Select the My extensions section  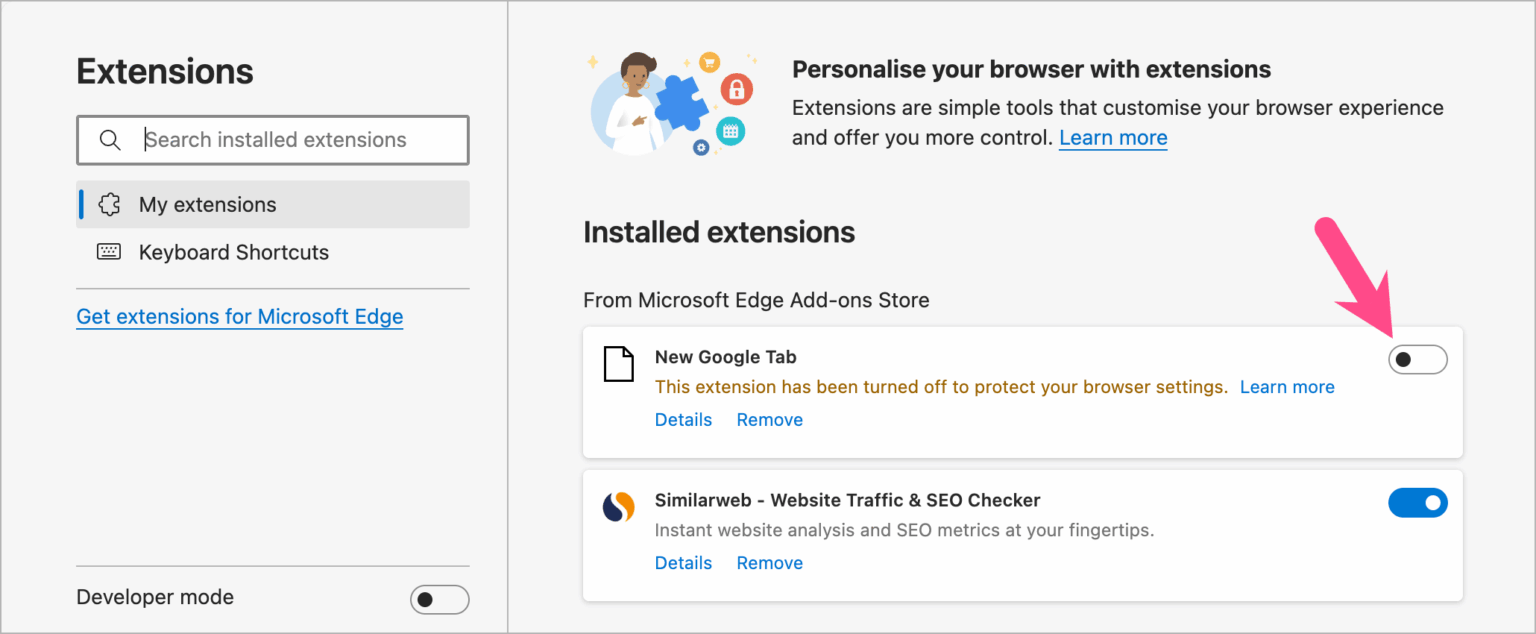(x=206, y=203)
